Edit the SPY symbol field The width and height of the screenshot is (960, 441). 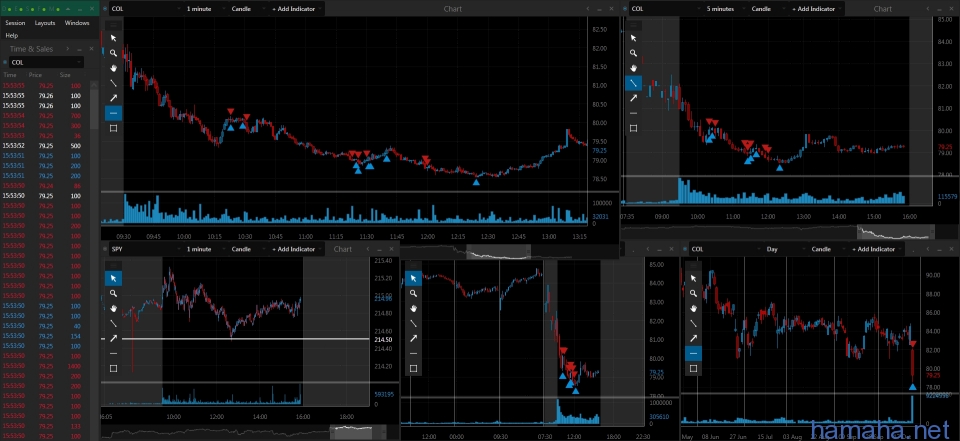(x=144, y=249)
